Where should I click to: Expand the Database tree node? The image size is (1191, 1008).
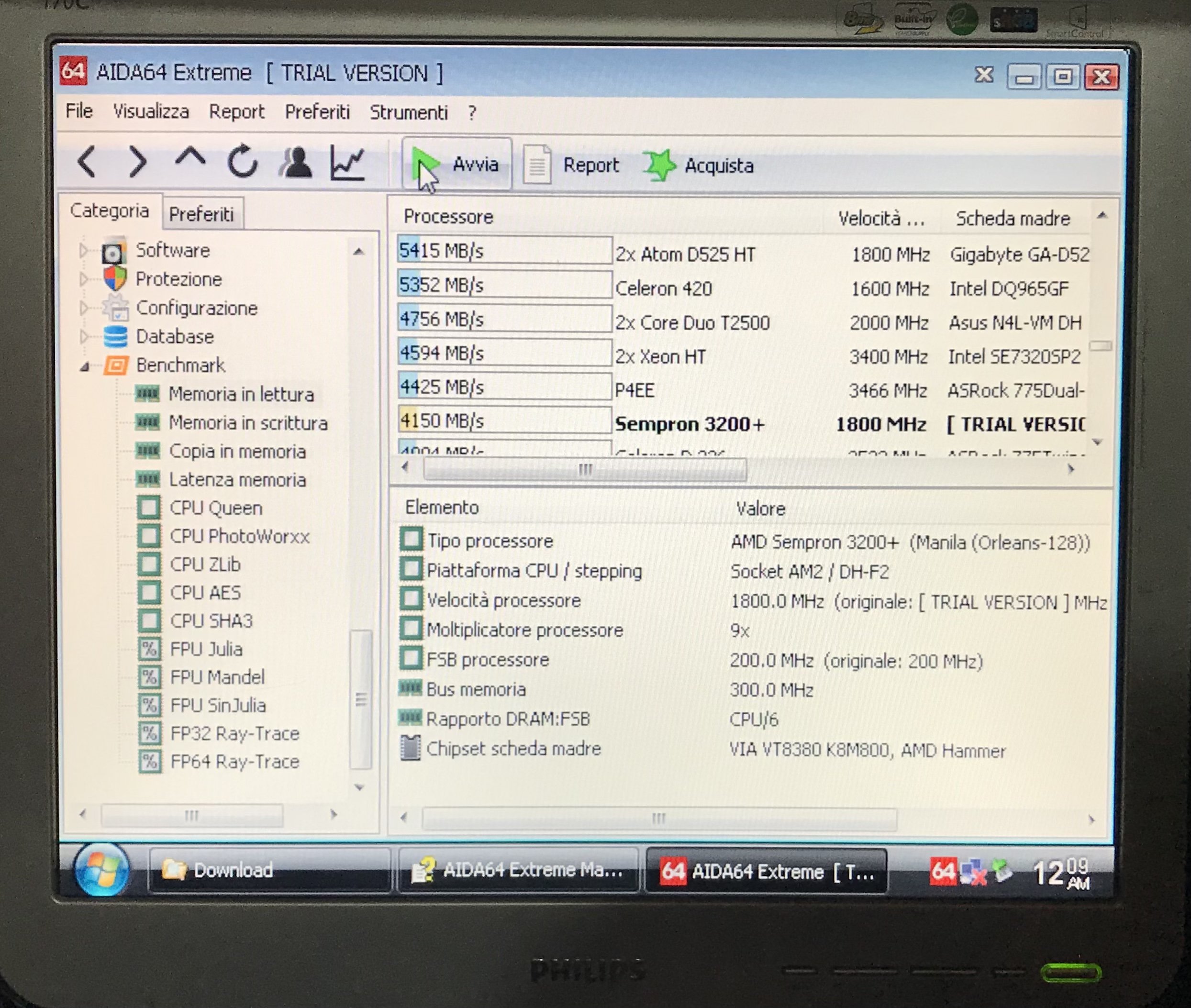pos(84,337)
